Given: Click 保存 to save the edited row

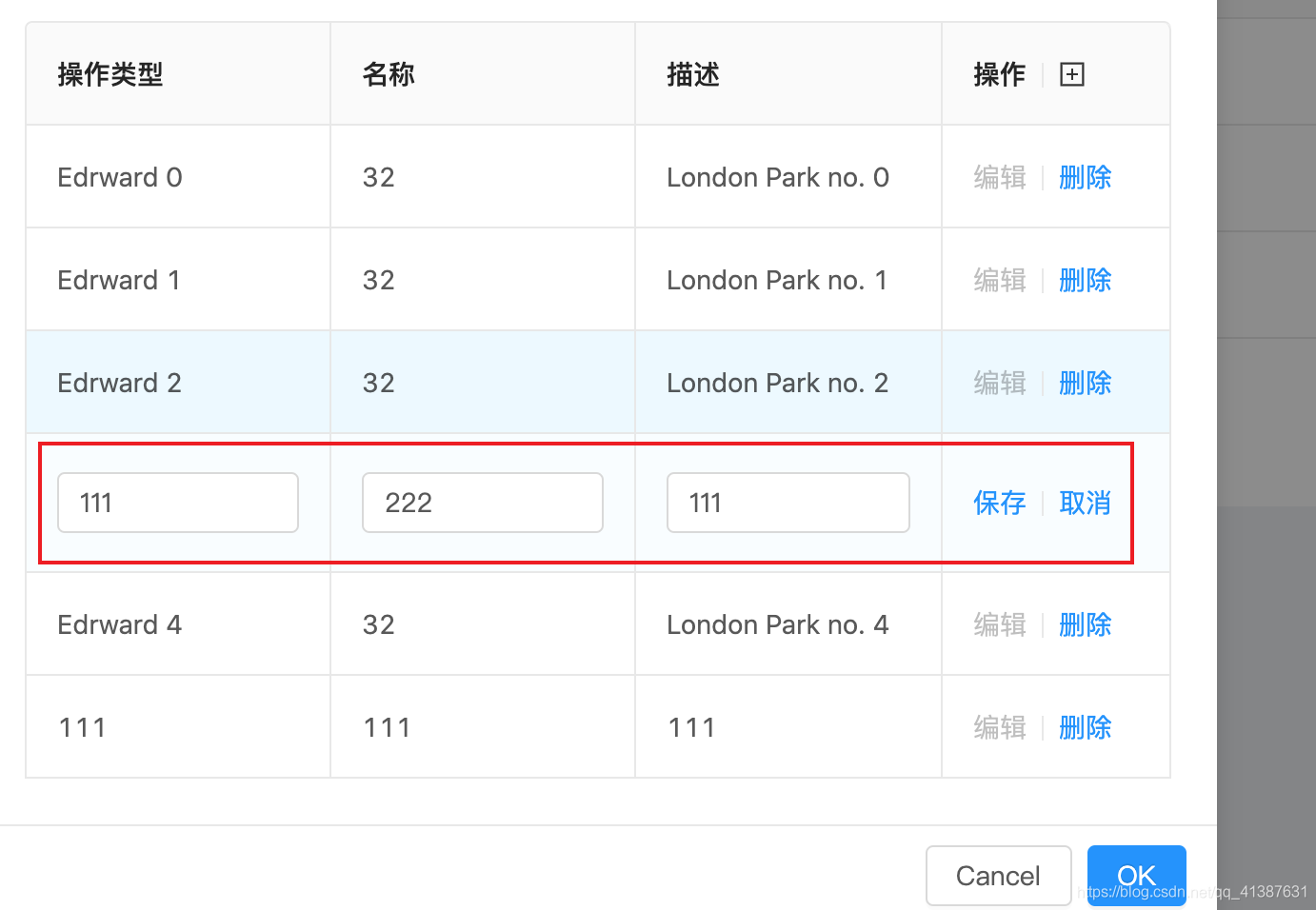Looking at the screenshot, I should pyautogui.click(x=1000, y=503).
